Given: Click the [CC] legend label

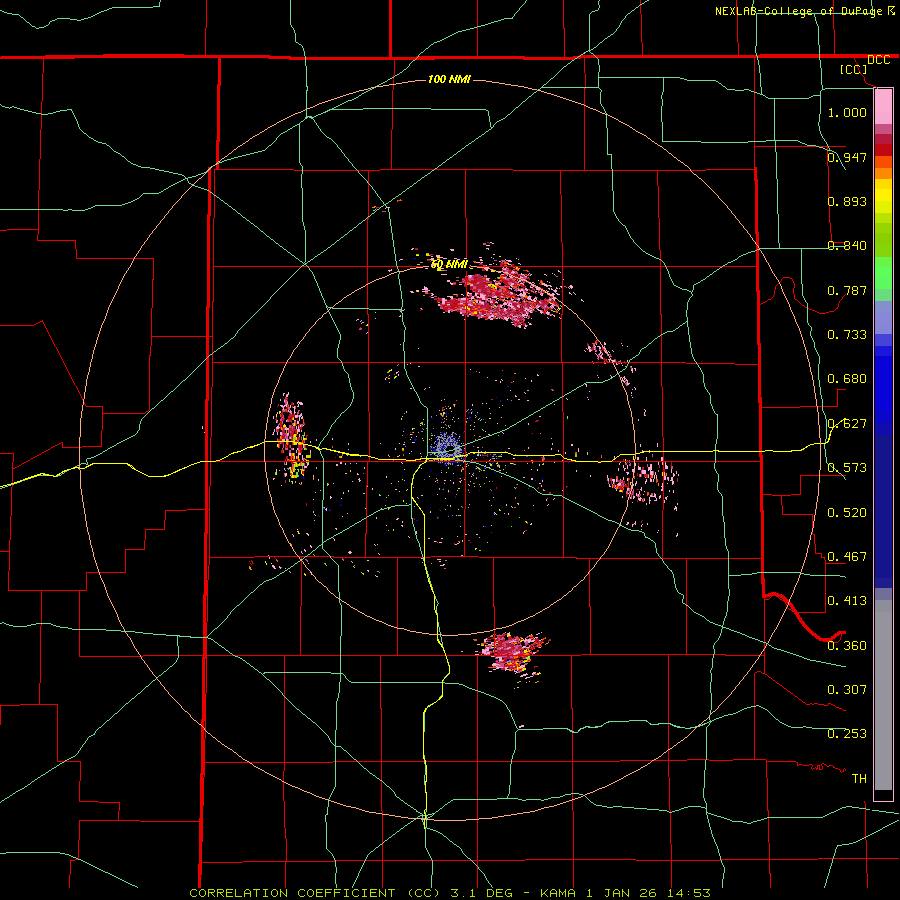Looking at the screenshot, I should [x=854, y=69].
